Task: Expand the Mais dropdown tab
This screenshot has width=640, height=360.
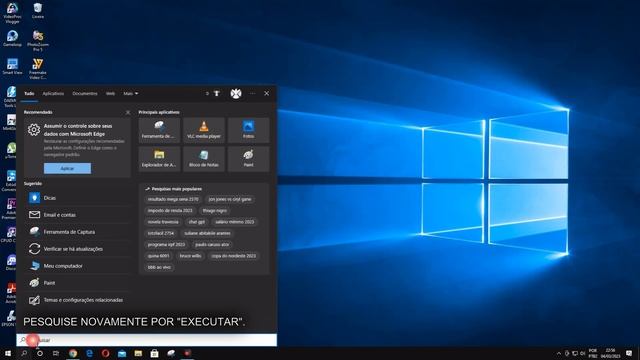Action: [131, 93]
